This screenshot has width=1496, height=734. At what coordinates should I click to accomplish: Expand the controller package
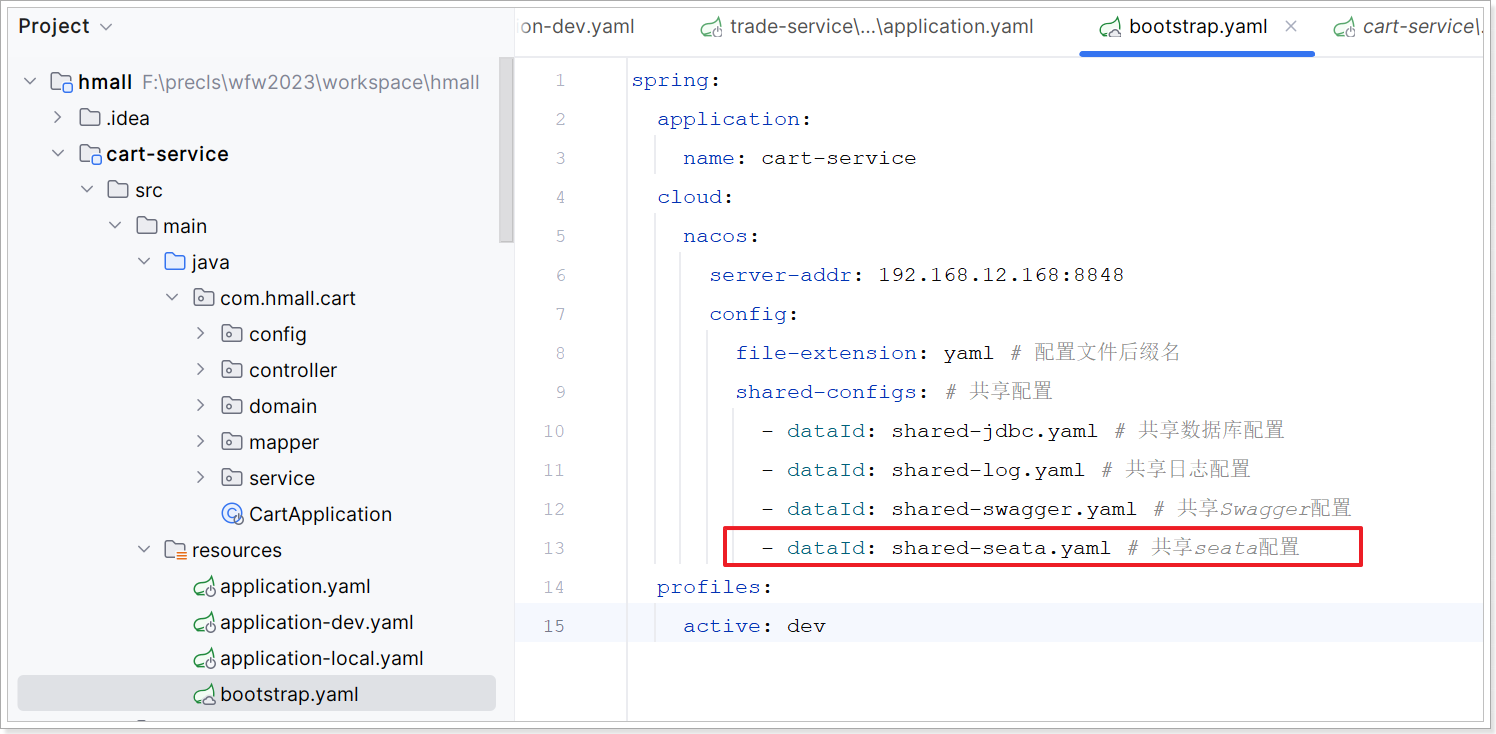pos(201,370)
